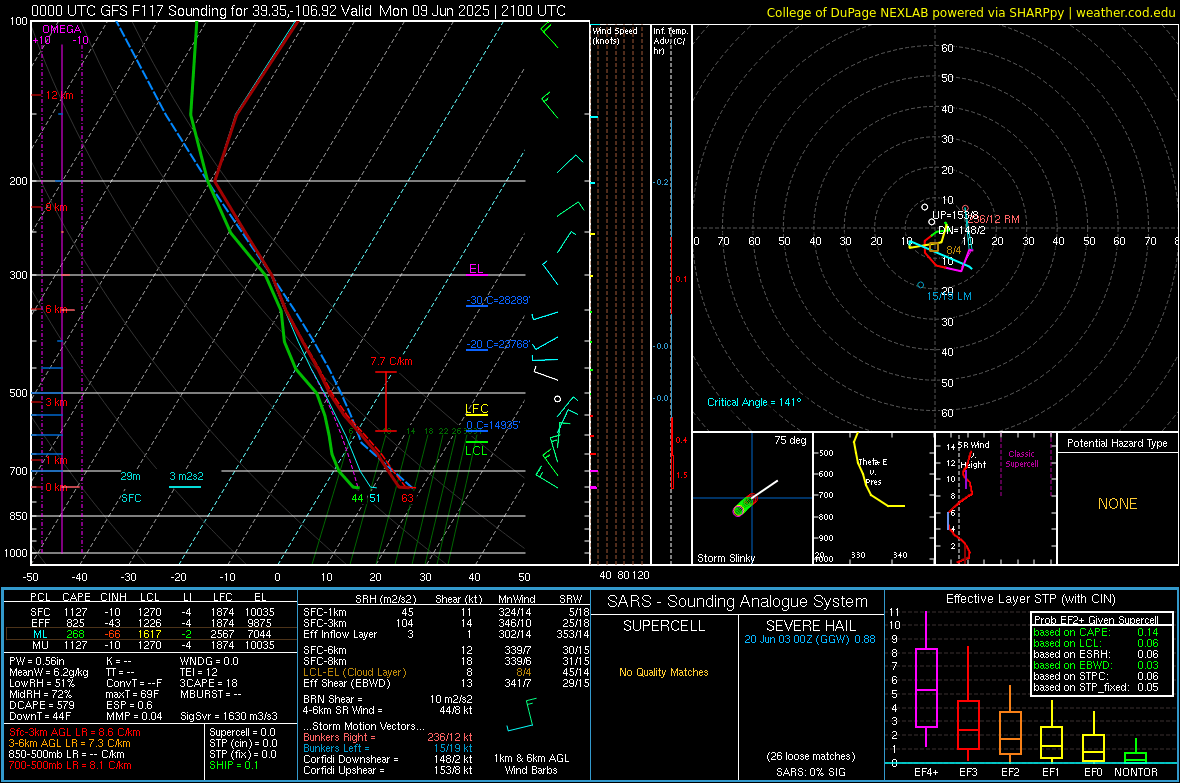
Task: Click the Theta-E v. Pres label
Action: (873, 471)
